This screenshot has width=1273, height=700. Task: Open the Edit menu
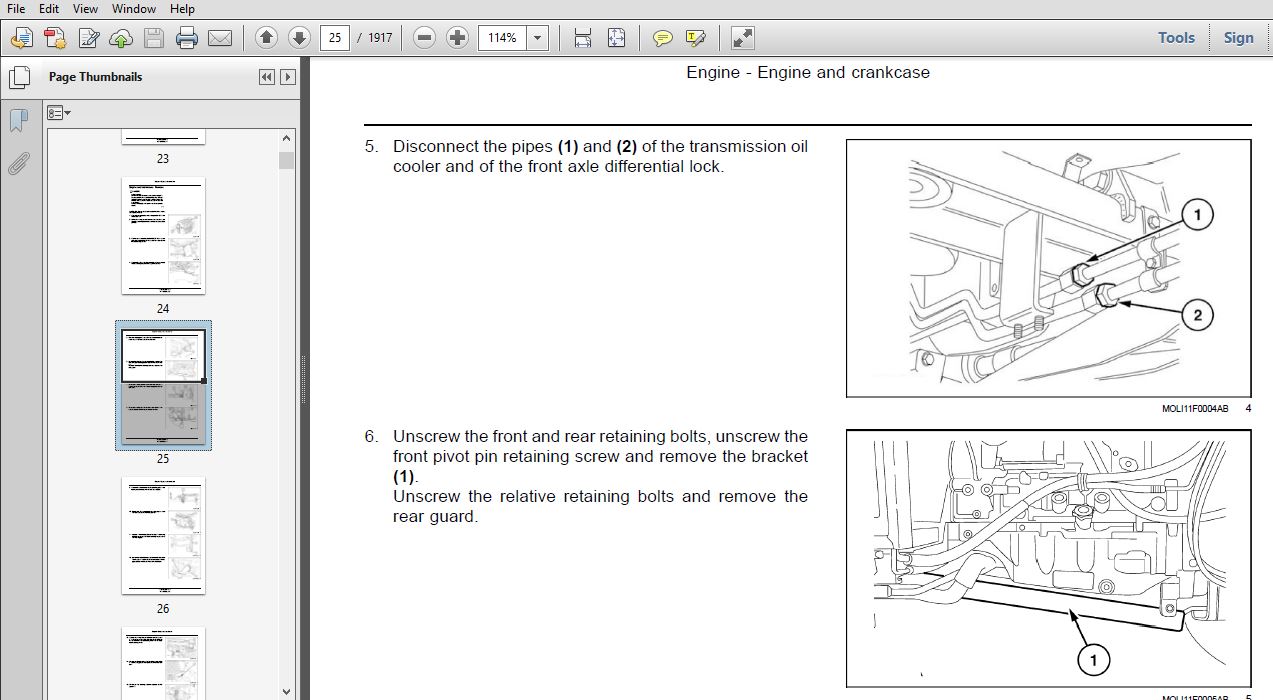point(49,8)
